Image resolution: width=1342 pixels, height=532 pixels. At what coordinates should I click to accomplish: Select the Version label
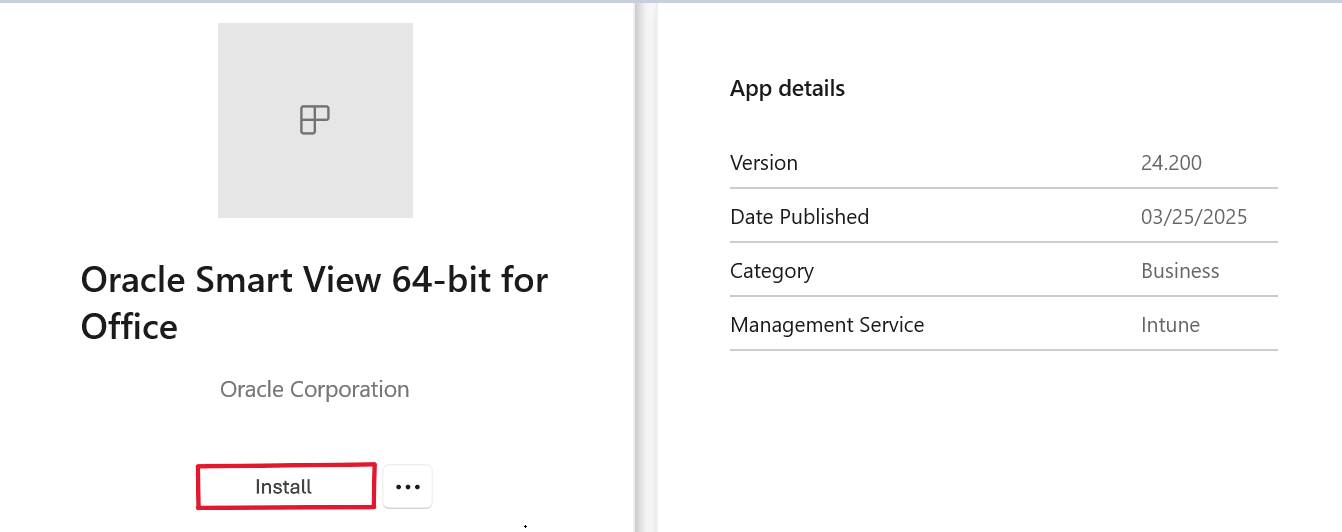(764, 162)
